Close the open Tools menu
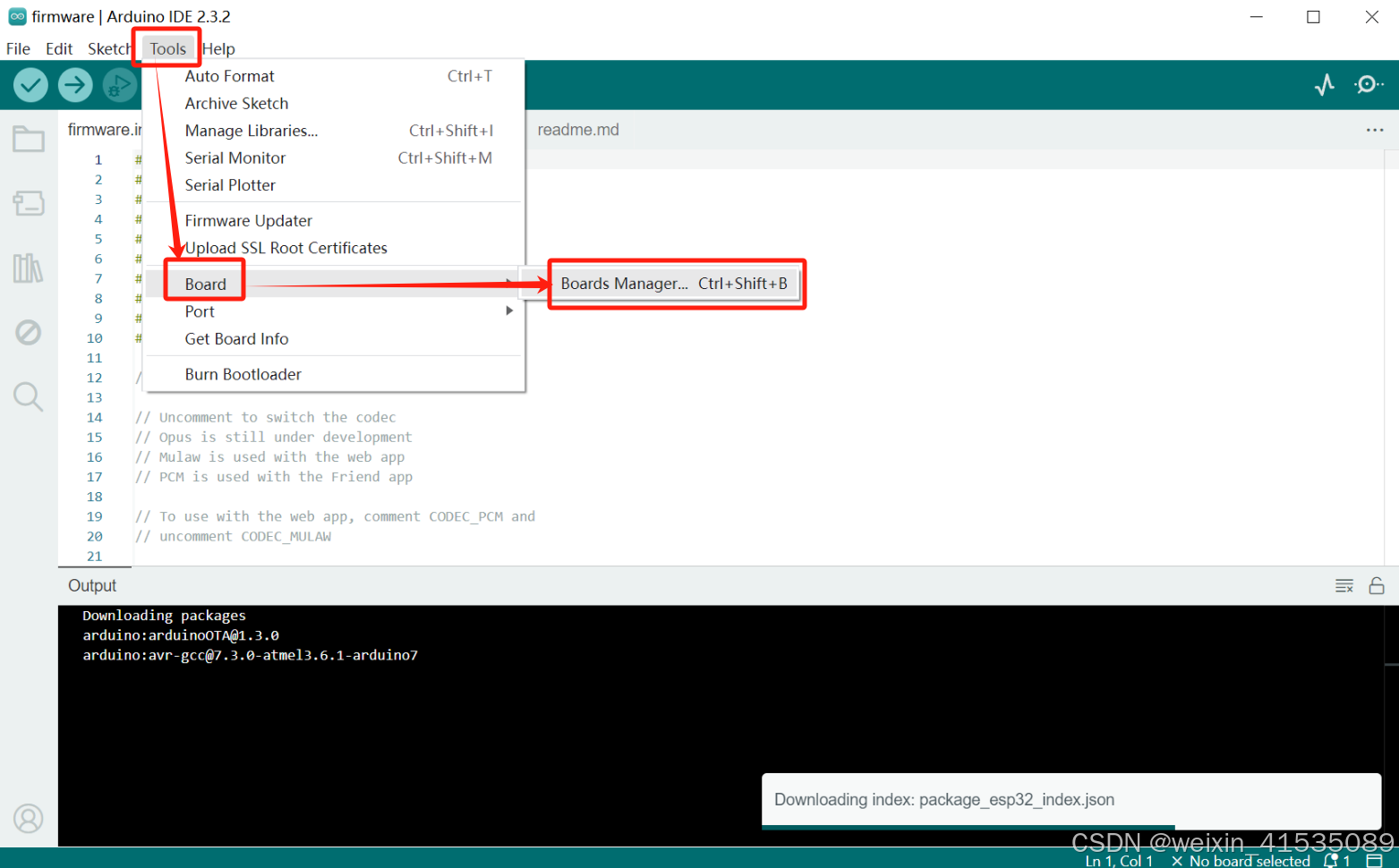This screenshot has height=868, width=1399. (167, 48)
